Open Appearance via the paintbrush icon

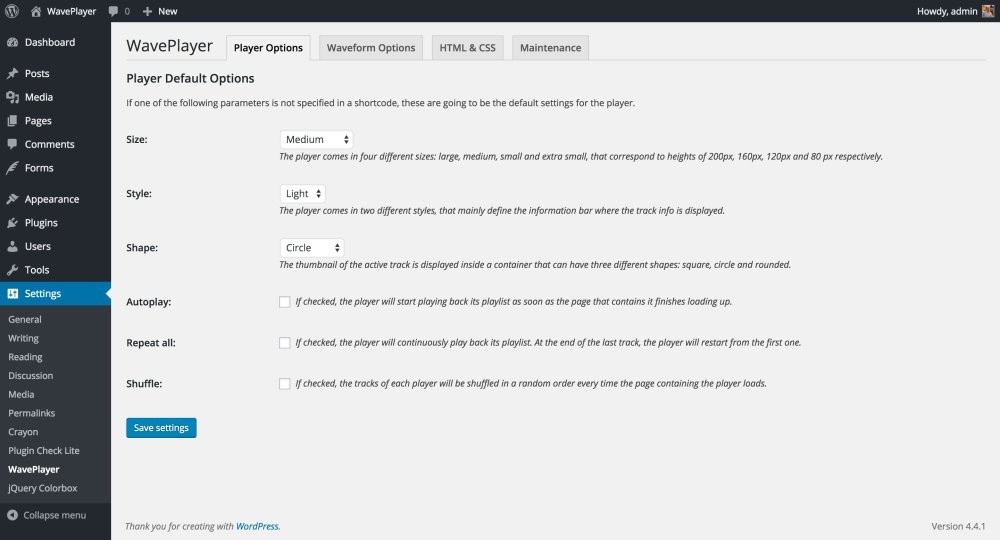coord(12,199)
